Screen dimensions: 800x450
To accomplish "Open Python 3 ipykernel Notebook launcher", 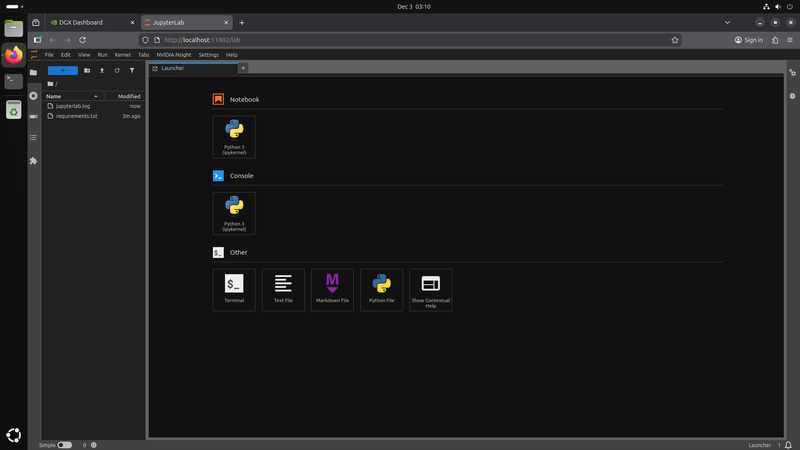I will pyautogui.click(x=234, y=137).
